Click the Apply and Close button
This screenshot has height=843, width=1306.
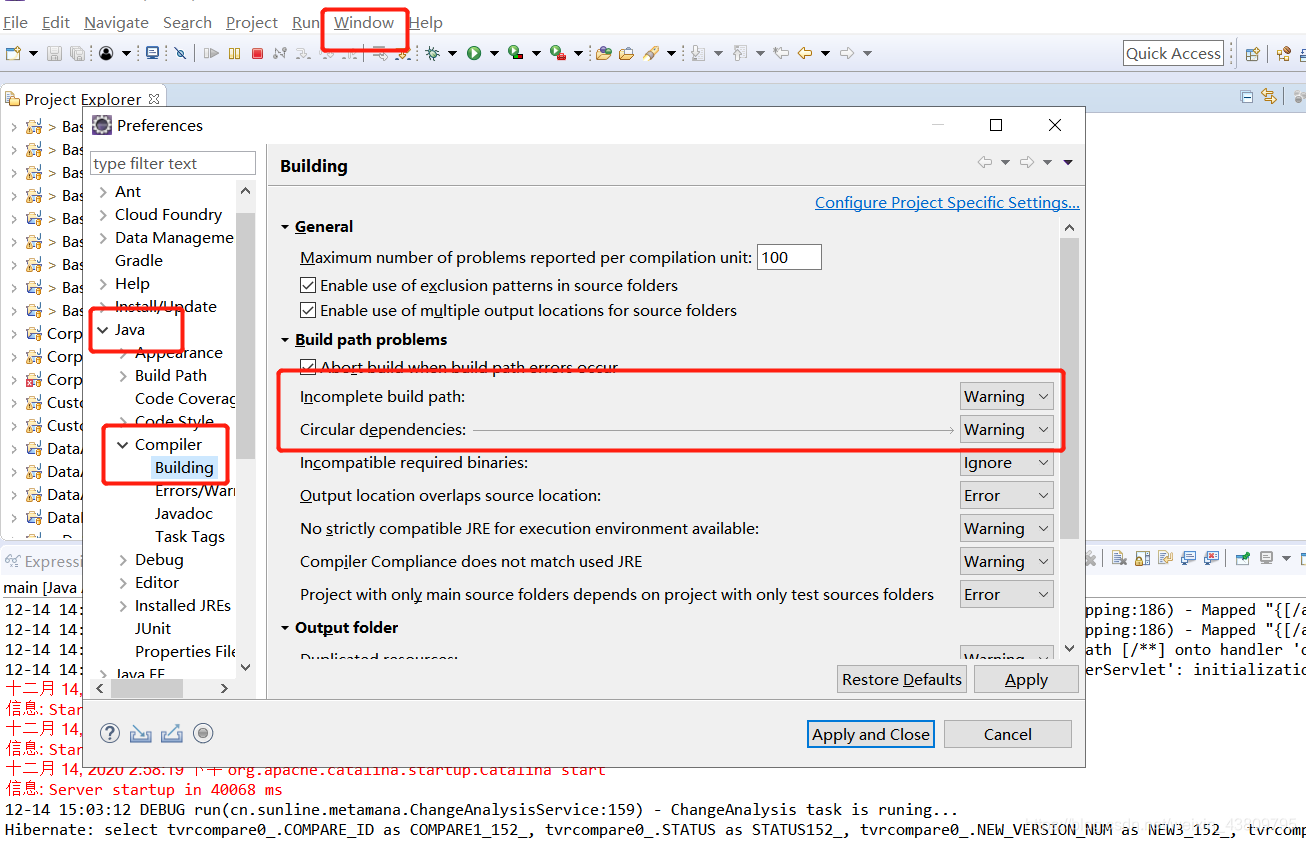tap(871, 734)
